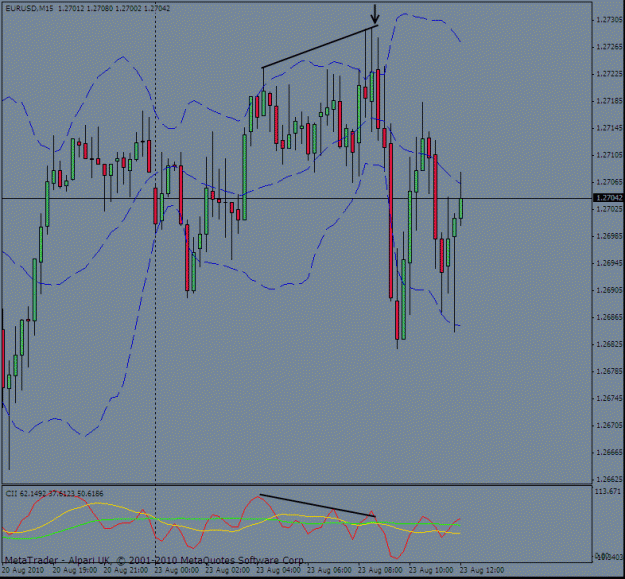
Task: Click price axis label 1.27305
Action: [x=609, y=20]
